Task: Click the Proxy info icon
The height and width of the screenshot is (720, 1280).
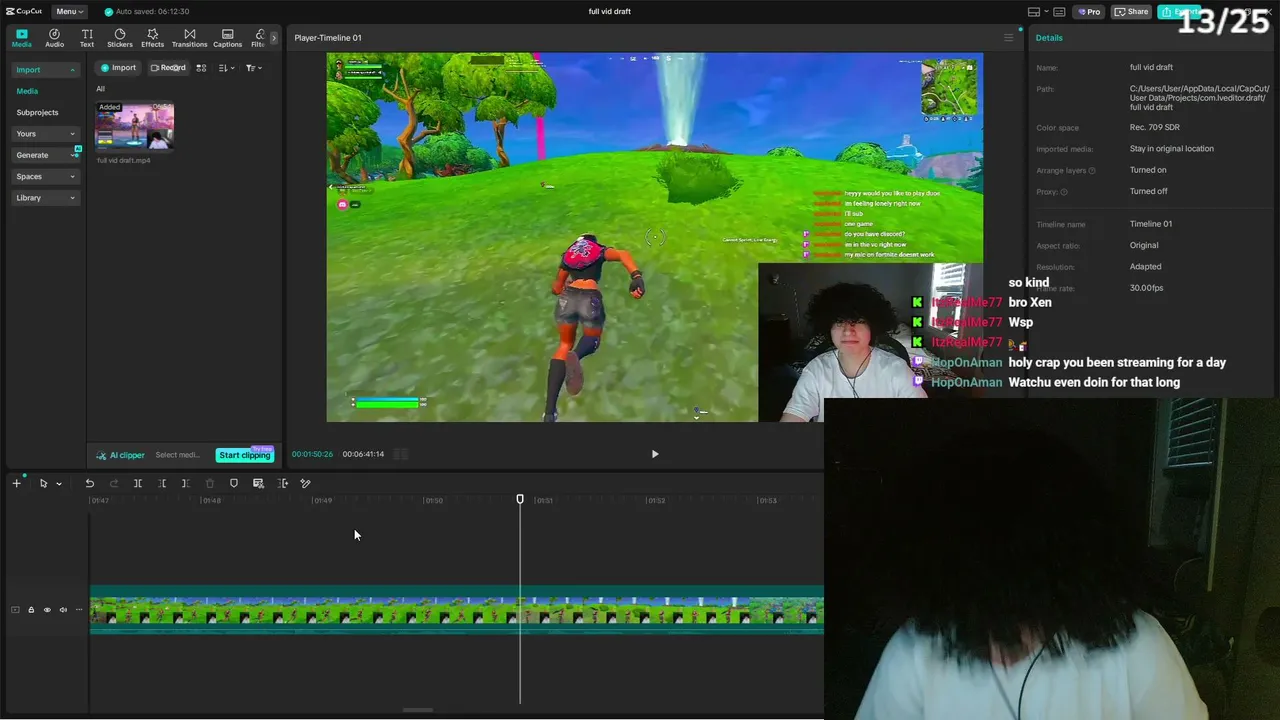Action: pyautogui.click(x=1064, y=192)
